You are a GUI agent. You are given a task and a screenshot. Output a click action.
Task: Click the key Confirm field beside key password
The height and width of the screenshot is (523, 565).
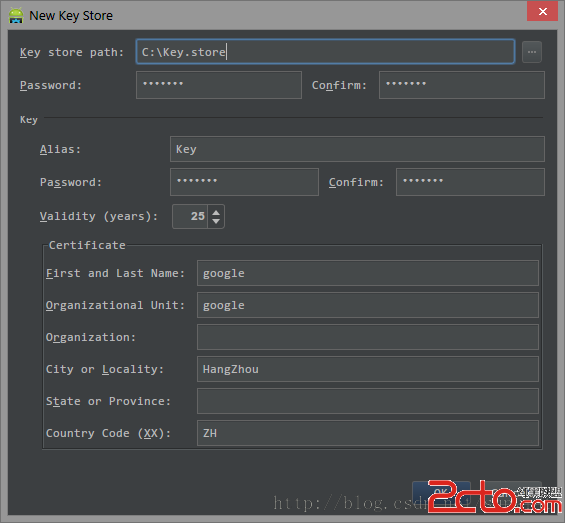[x=470, y=182]
